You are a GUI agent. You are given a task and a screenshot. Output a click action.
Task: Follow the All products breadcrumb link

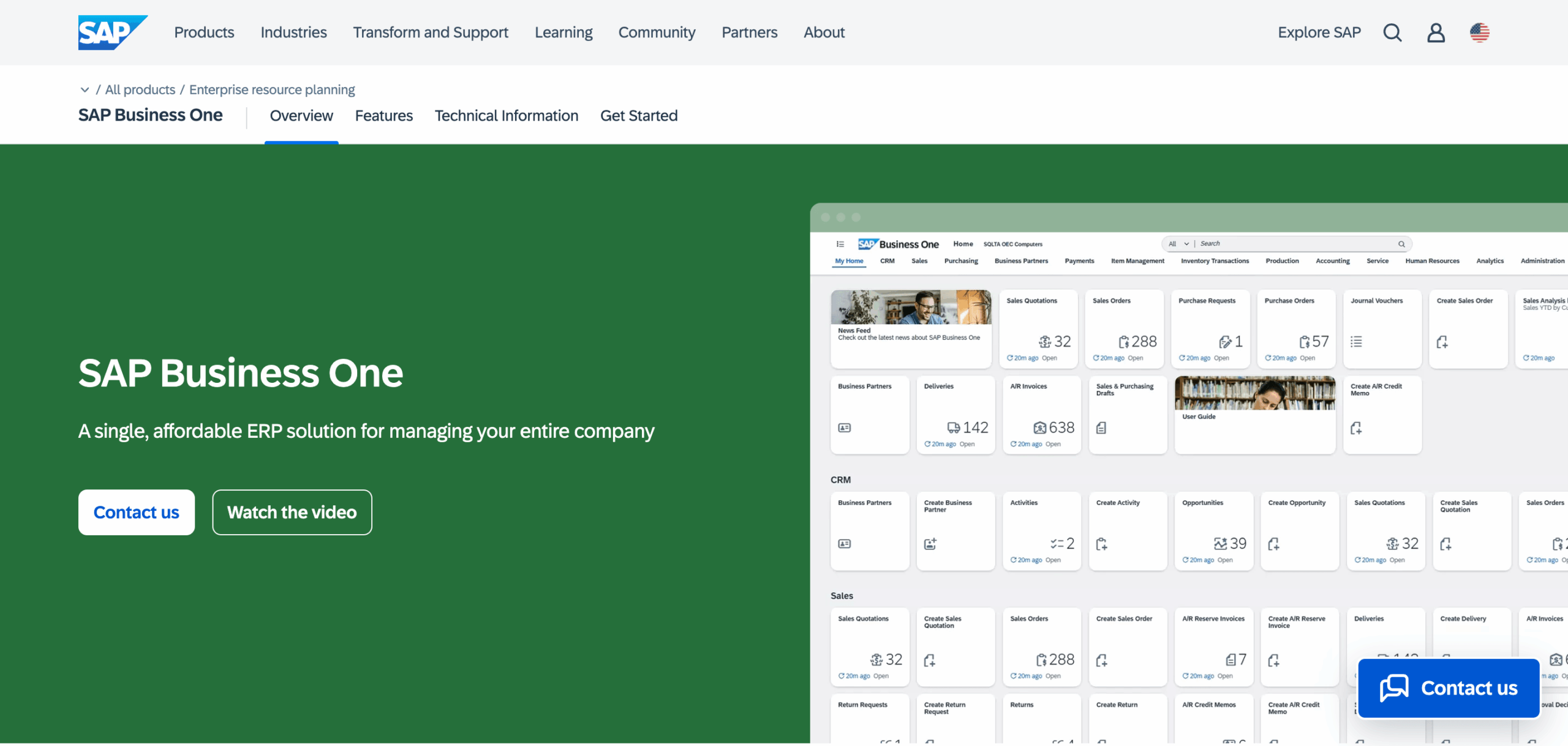point(140,90)
